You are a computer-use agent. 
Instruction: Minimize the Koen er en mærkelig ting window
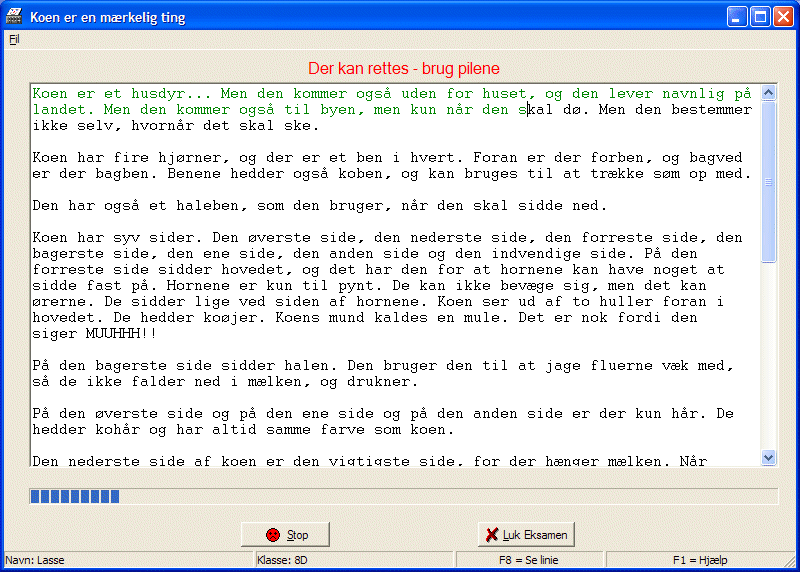[736, 17]
